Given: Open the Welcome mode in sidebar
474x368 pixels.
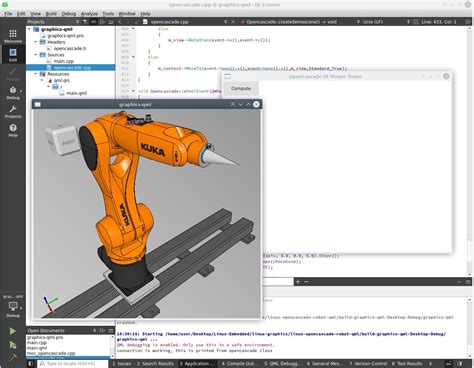Looking at the screenshot, I should [x=13, y=36].
